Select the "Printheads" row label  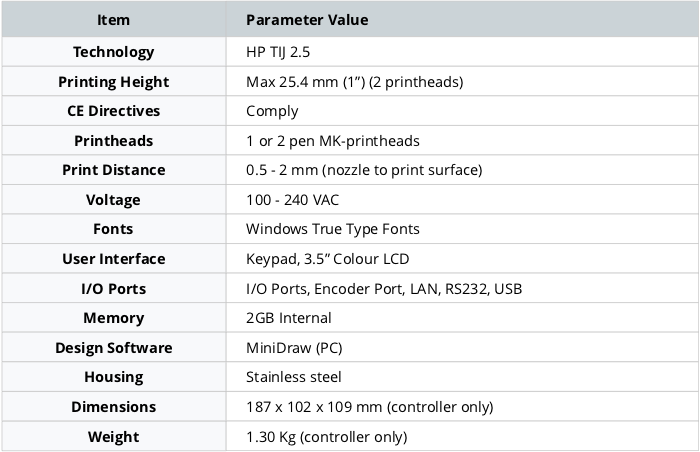tap(113, 141)
